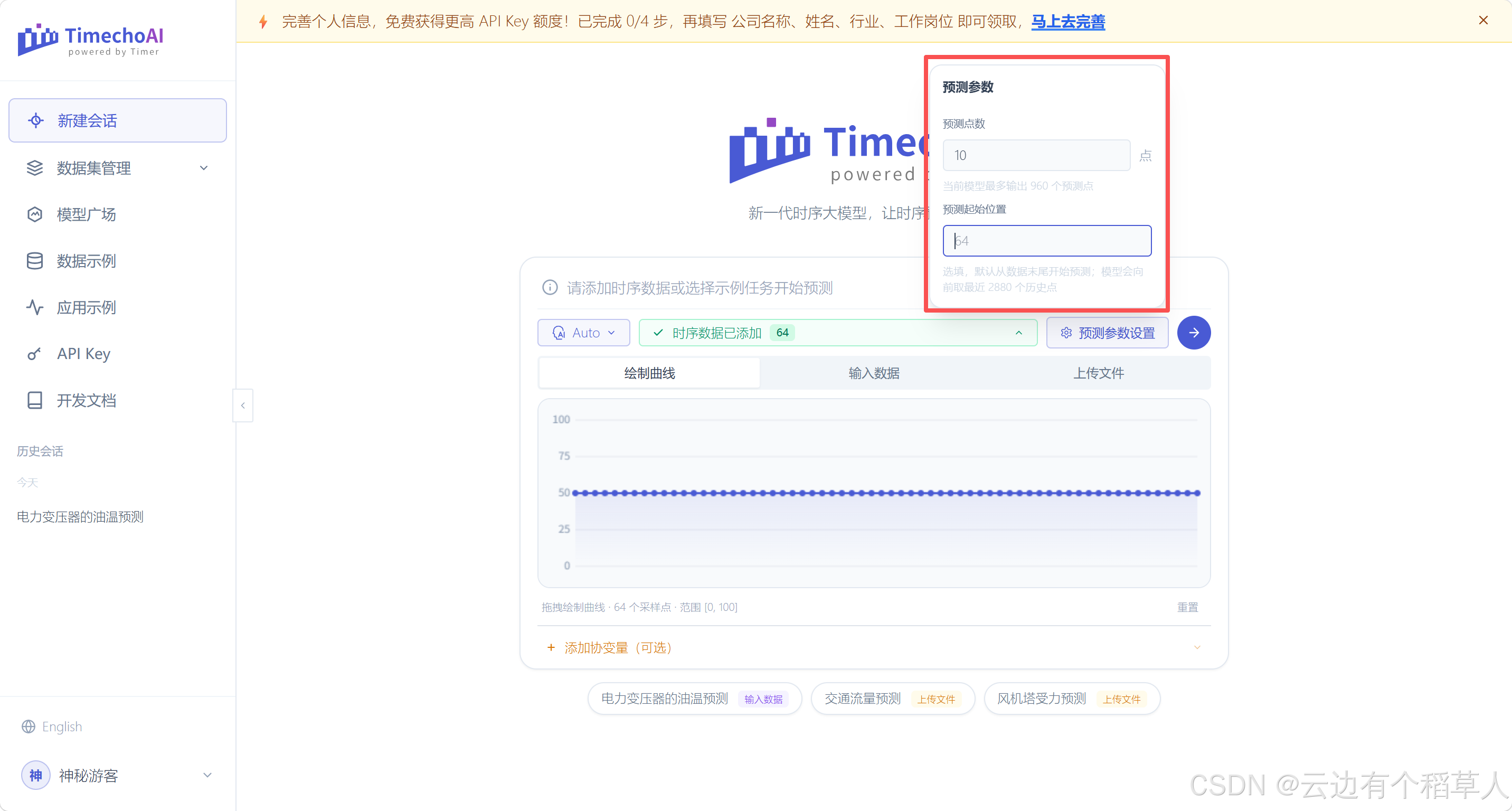Switch to the 输入数据 tab
Image resolution: width=1512 pixels, height=811 pixels.
[874, 373]
